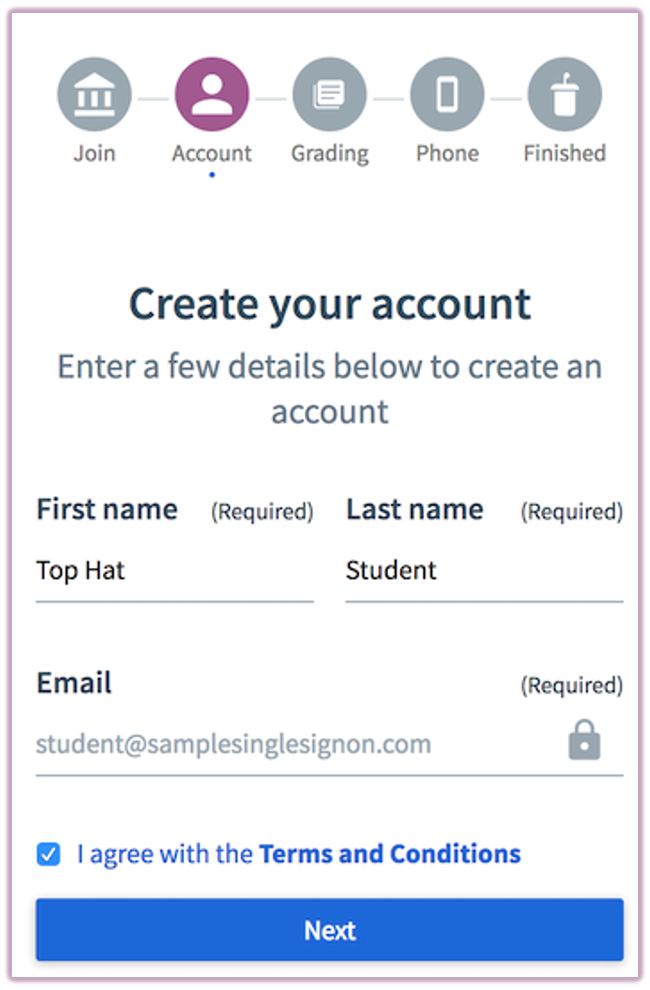Click the lock icon in the Email field

584,741
